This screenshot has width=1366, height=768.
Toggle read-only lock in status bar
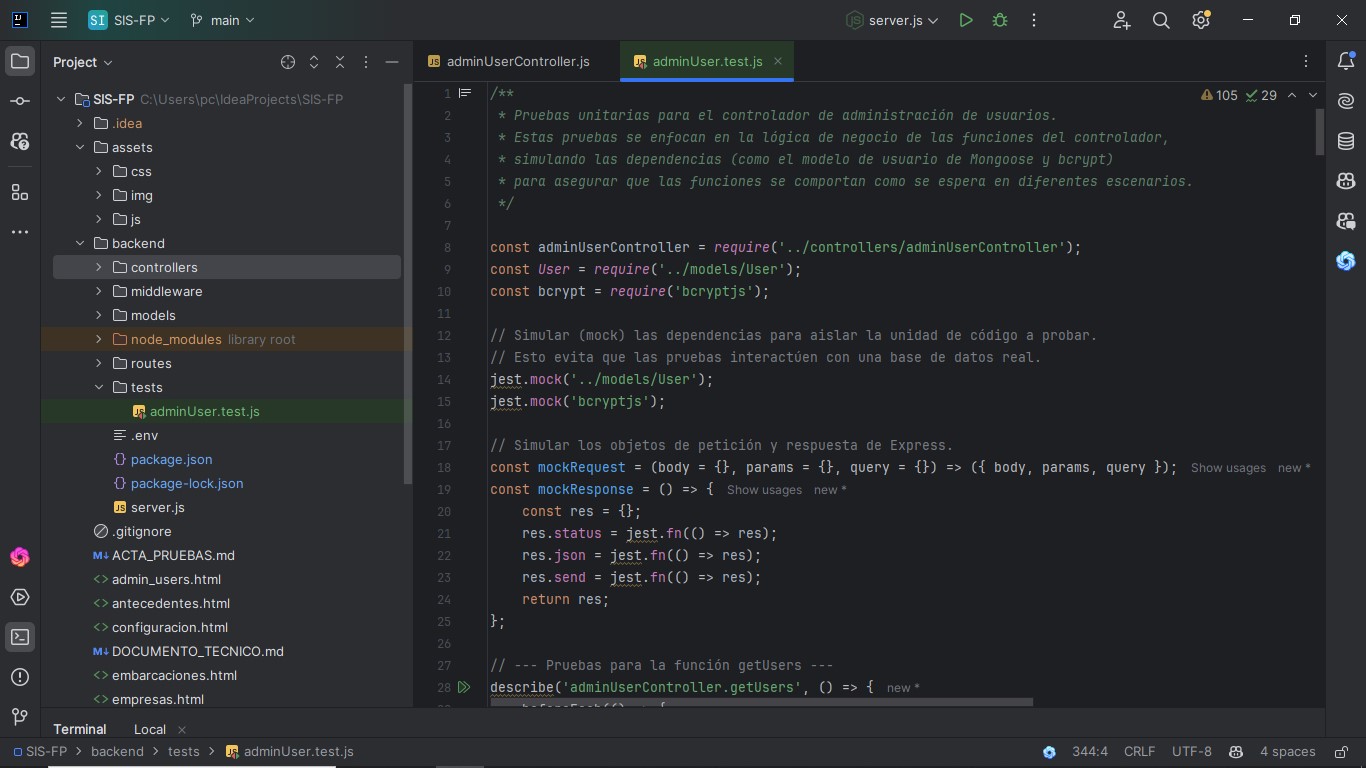[x=1340, y=751]
